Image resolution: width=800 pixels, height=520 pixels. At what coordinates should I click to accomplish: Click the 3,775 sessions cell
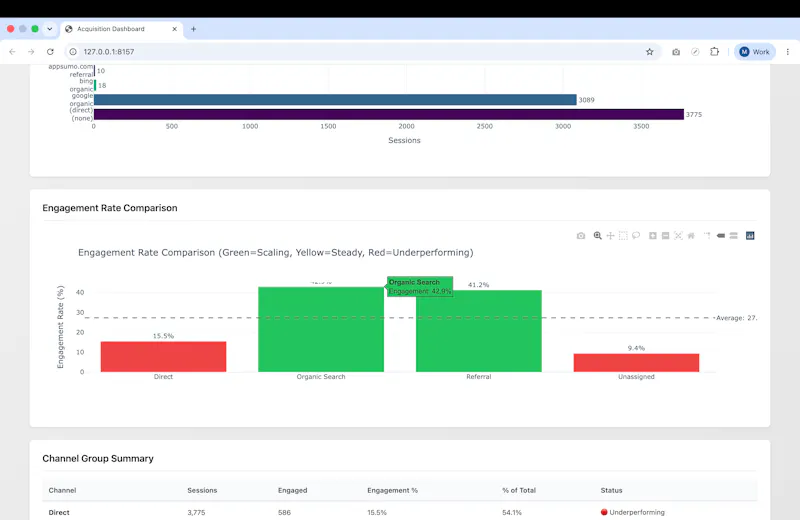196,512
